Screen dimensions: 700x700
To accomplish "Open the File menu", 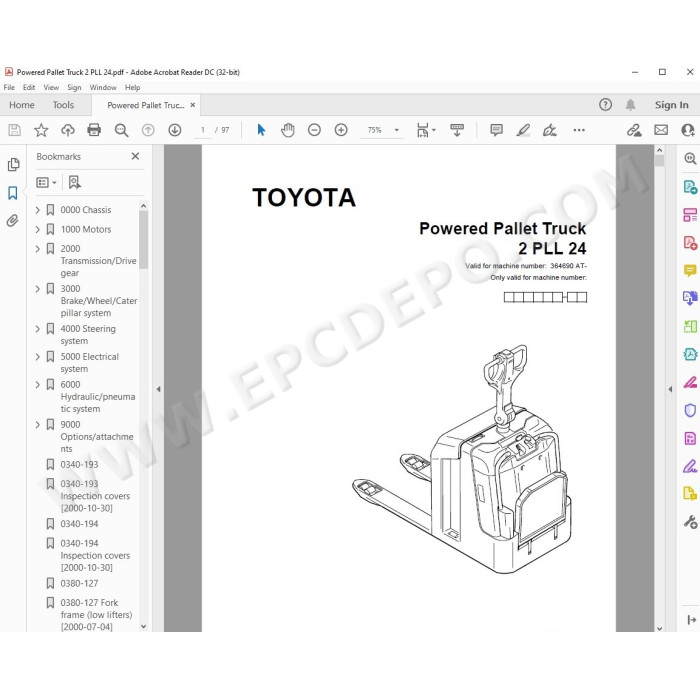I will click(x=9, y=88).
